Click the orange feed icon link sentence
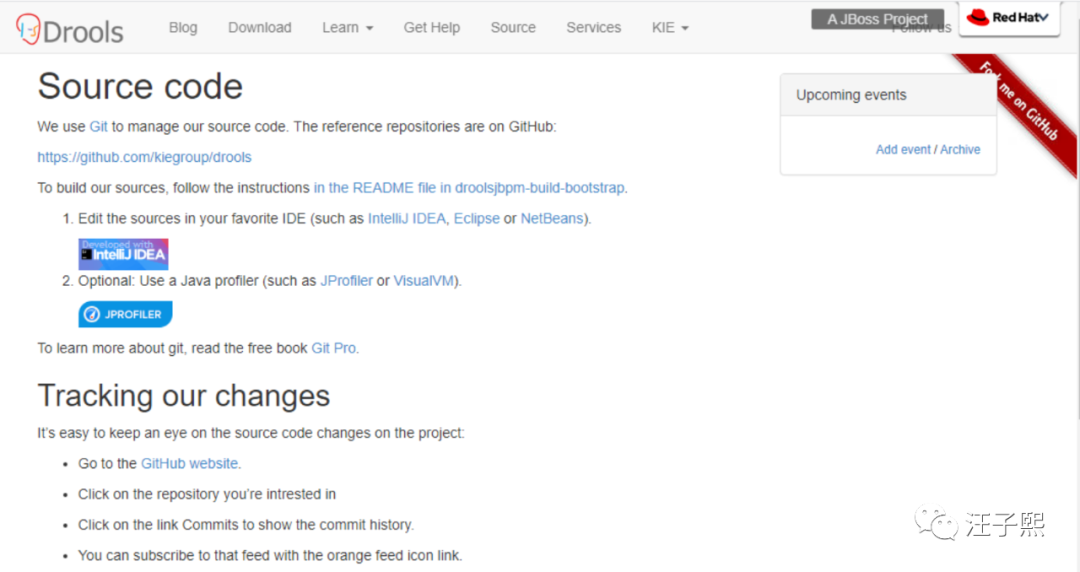The height and width of the screenshot is (572, 1080). click(270, 555)
